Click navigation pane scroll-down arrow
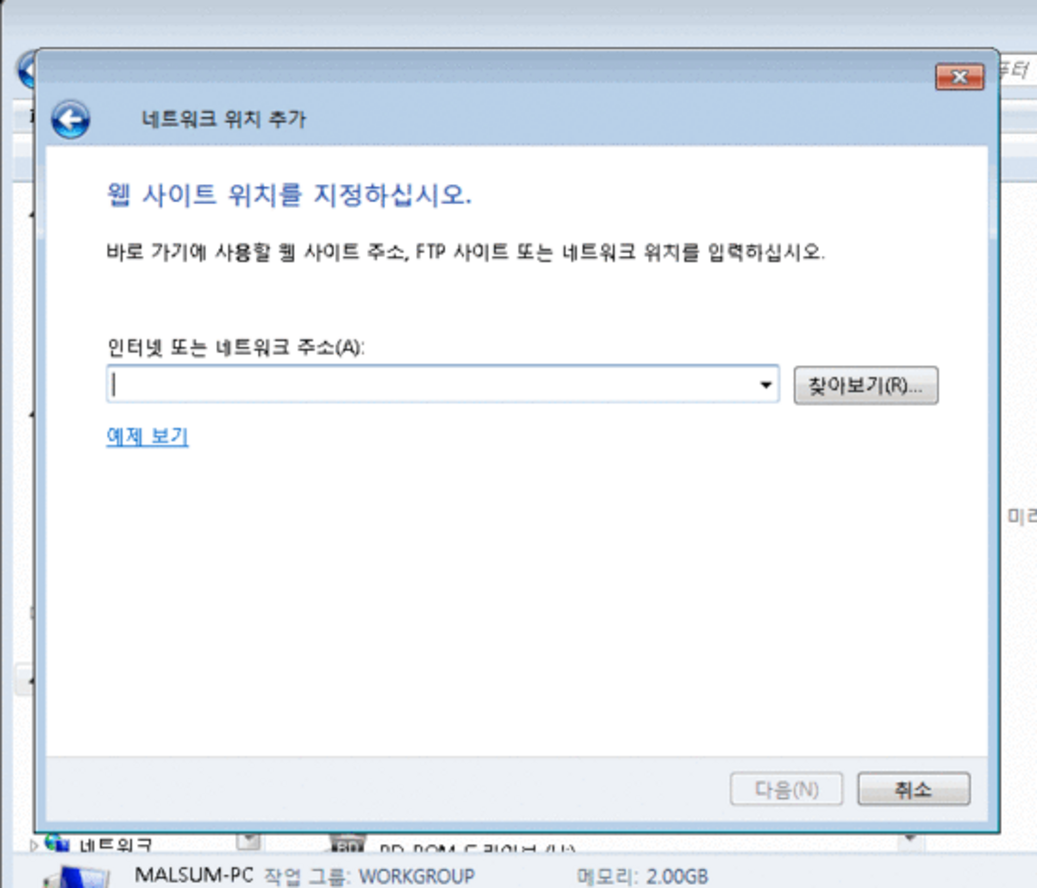 click(248, 841)
